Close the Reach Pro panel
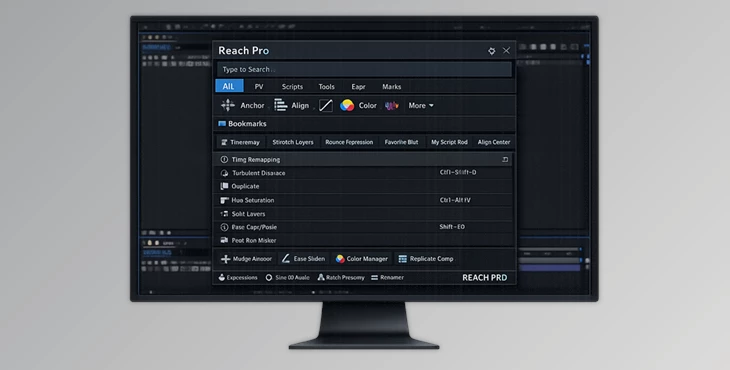This screenshot has width=730, height=370. [507, 51]
